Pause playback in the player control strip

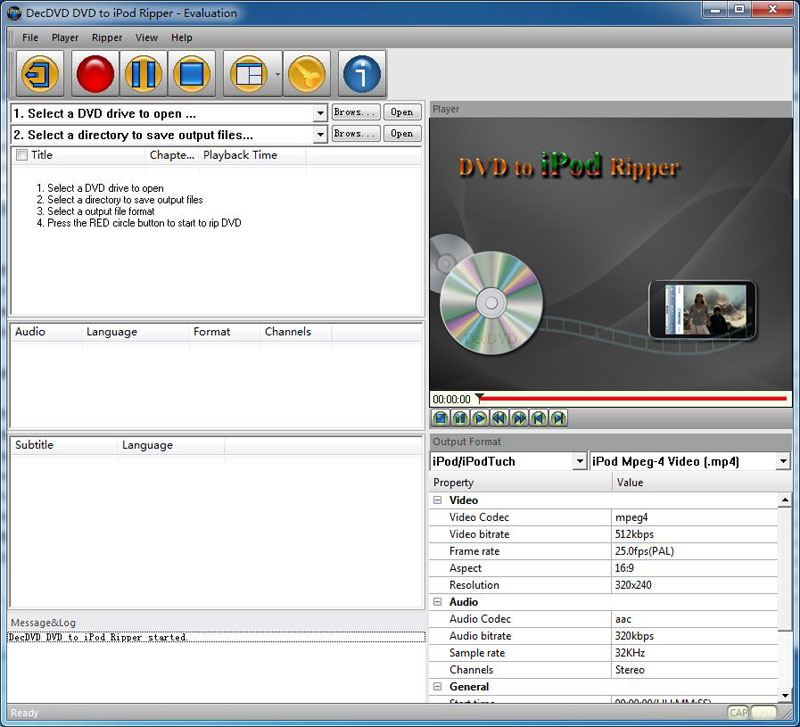pos(460,418)
